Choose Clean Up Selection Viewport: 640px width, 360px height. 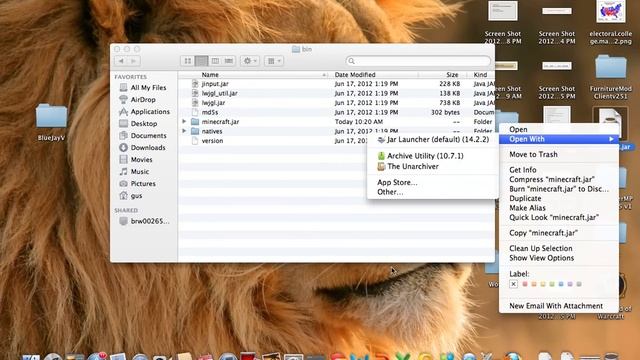coord(559,248)
